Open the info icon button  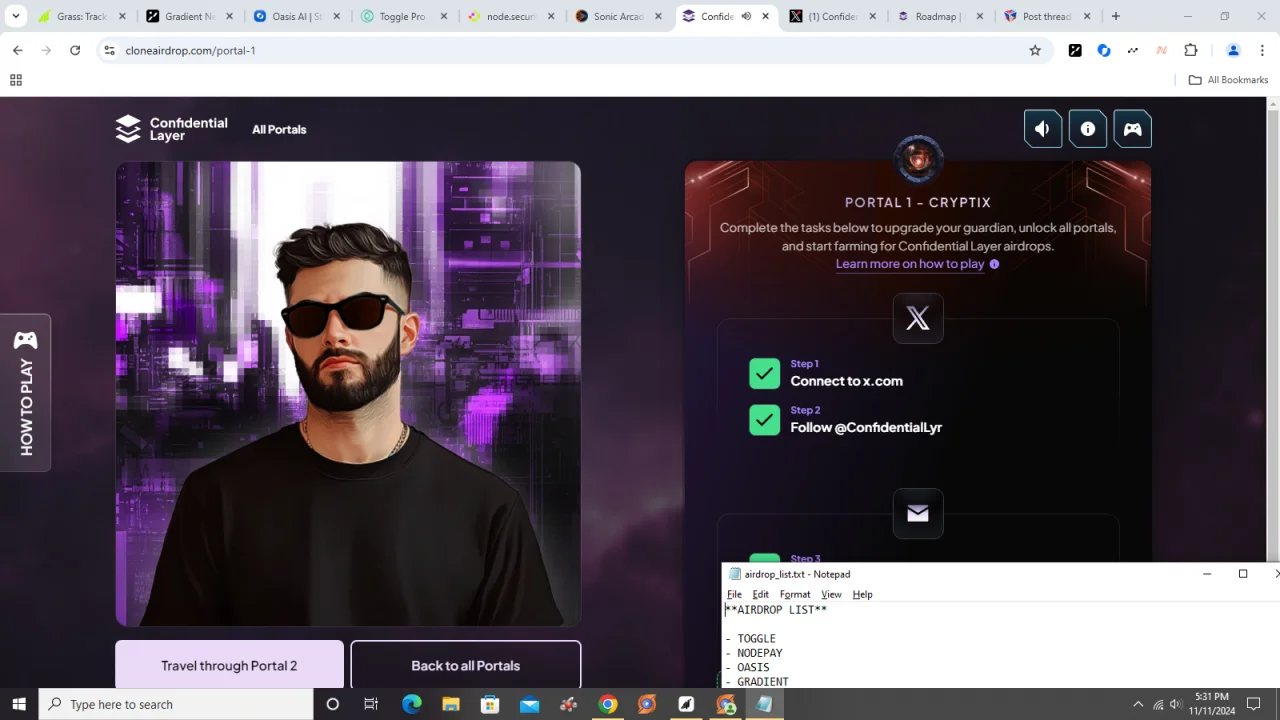1088,129
